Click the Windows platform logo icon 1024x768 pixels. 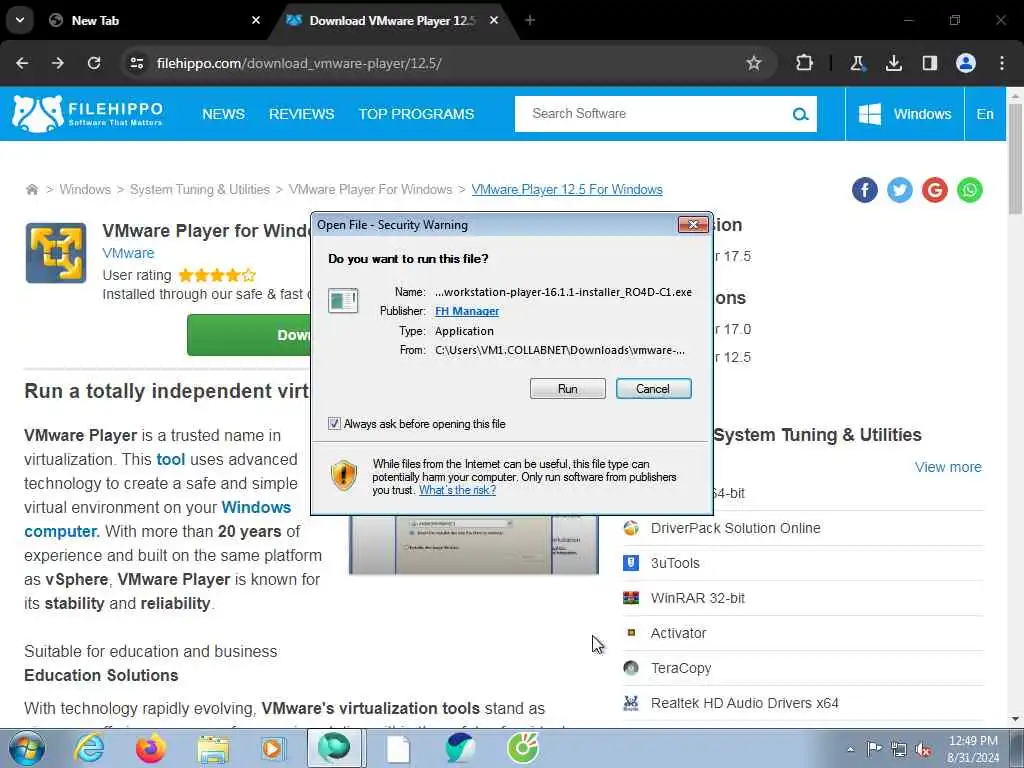(x=869, y=114)
